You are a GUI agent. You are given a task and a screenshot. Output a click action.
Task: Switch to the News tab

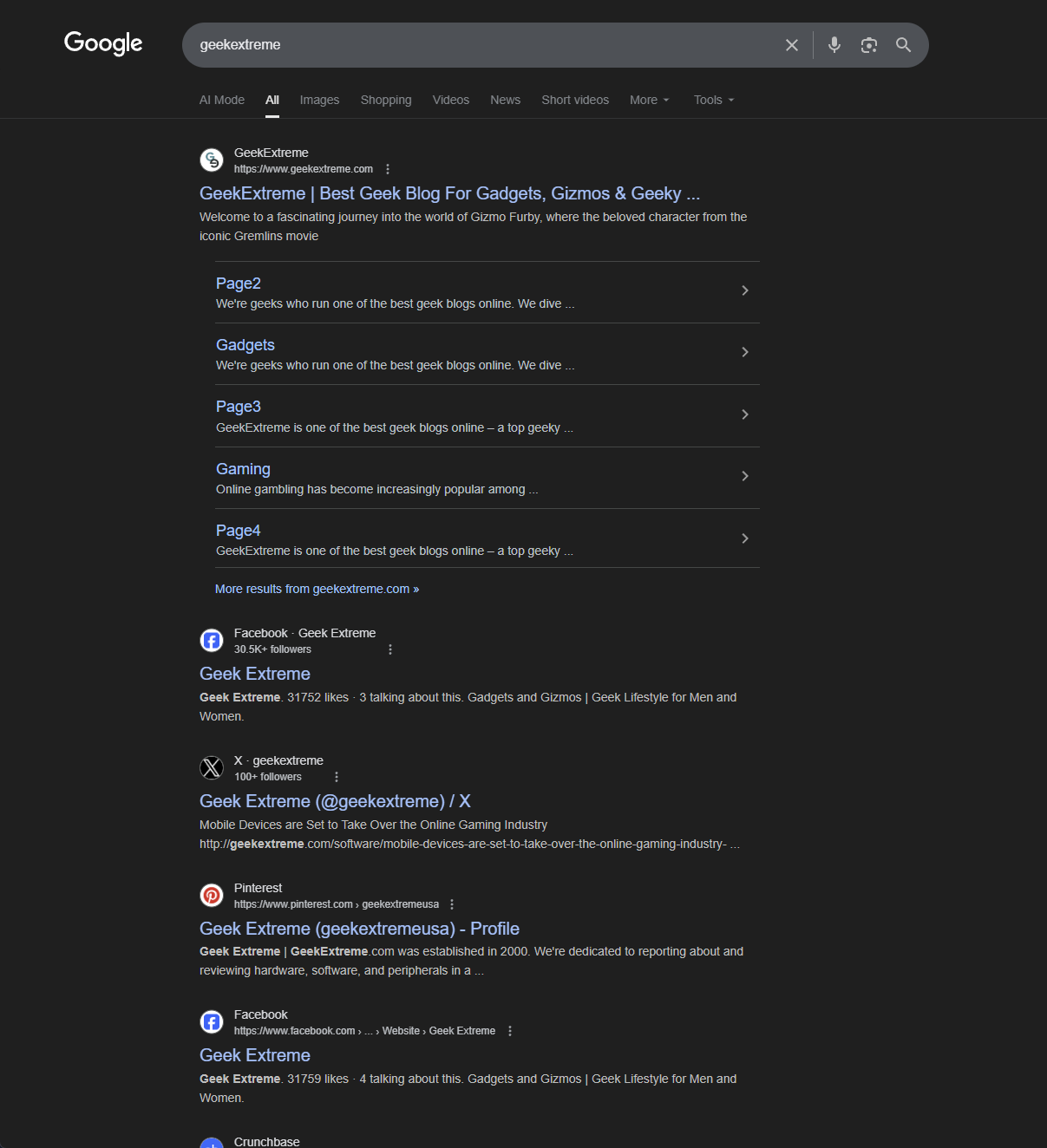pos(505,100)
